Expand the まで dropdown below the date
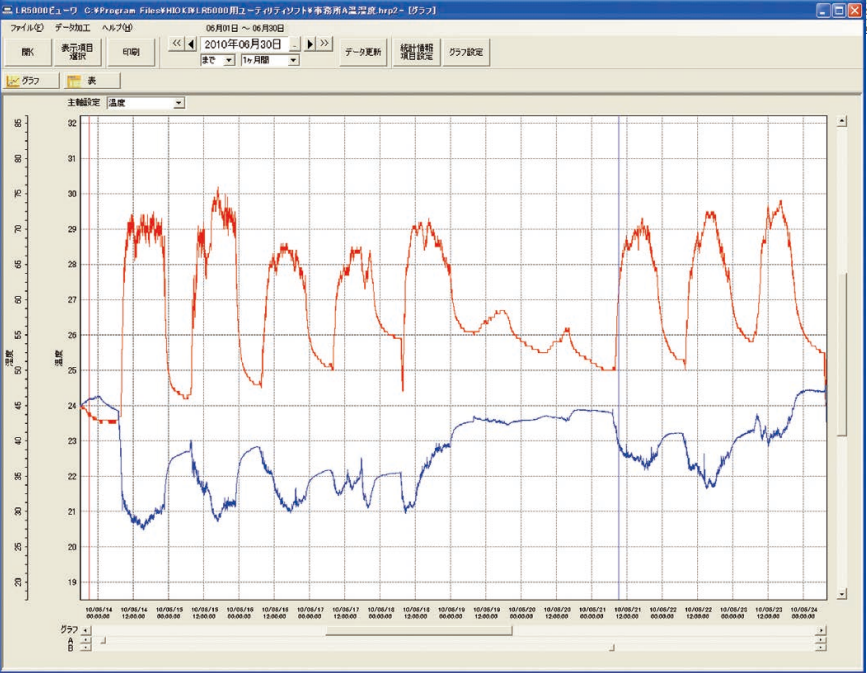This screenshot has height=673, width=867. 229,60
